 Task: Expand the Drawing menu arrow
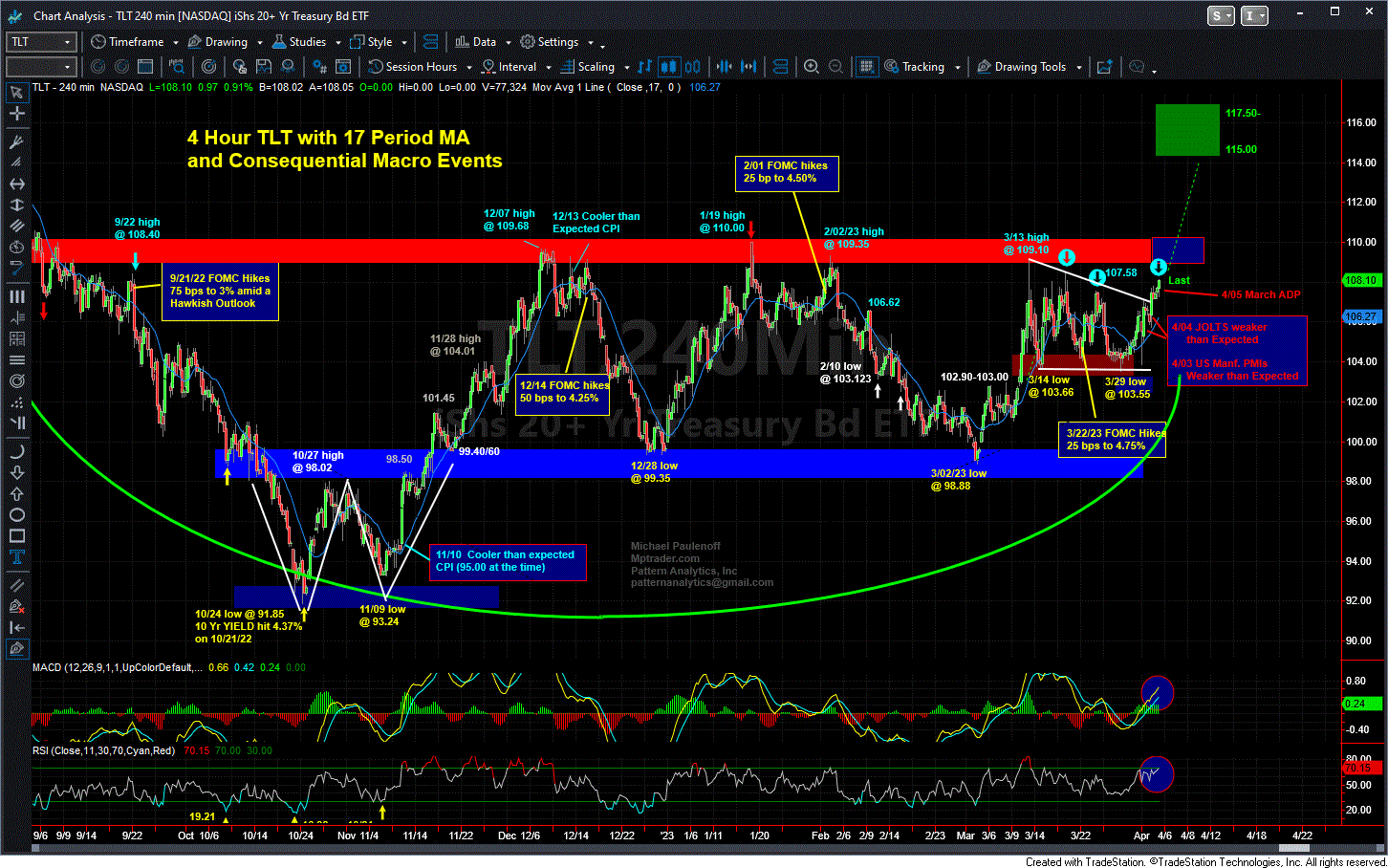[258, 43]
